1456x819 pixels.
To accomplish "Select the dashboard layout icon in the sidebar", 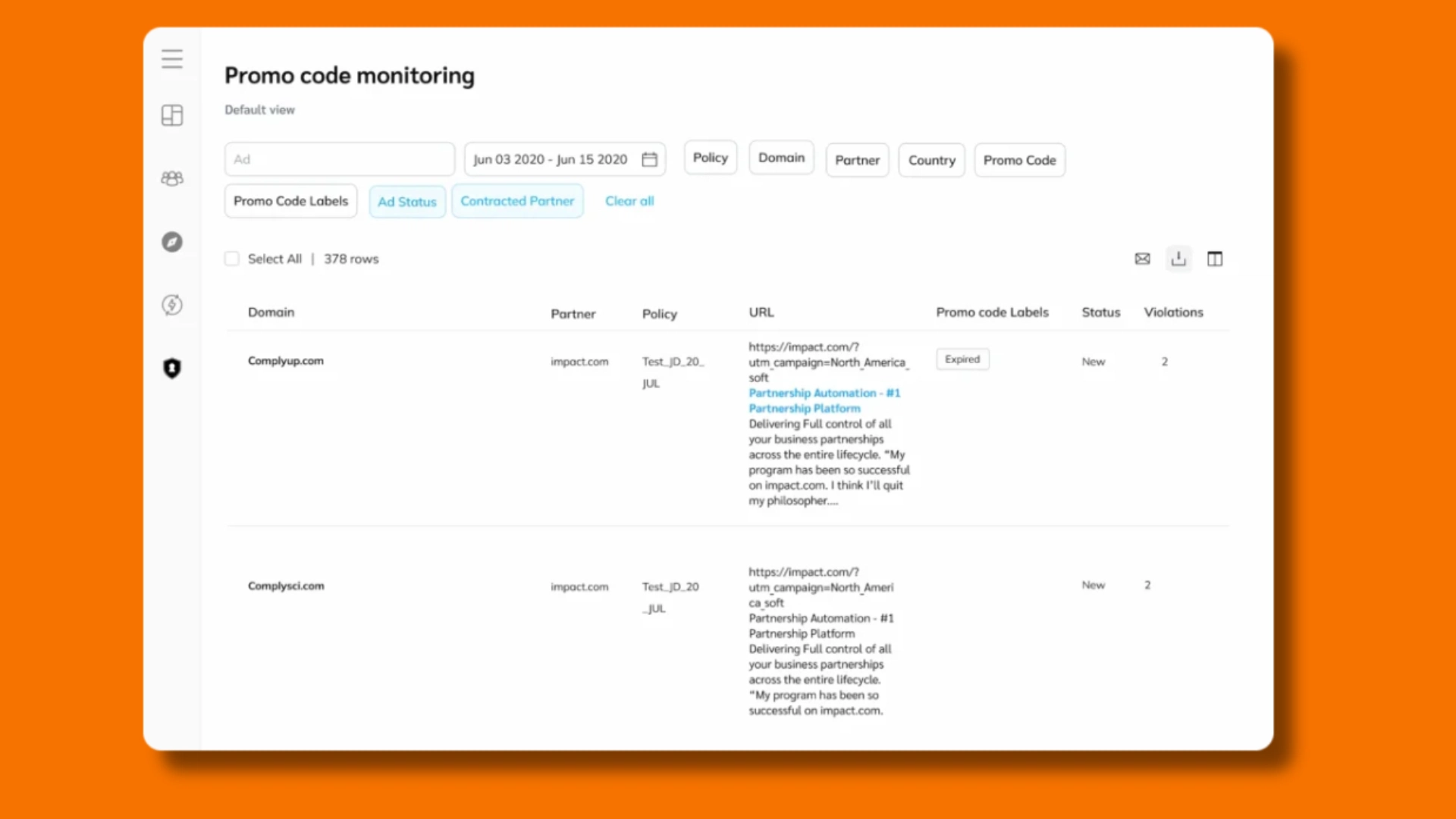I will pyautogui.click(x=172, y=115).
